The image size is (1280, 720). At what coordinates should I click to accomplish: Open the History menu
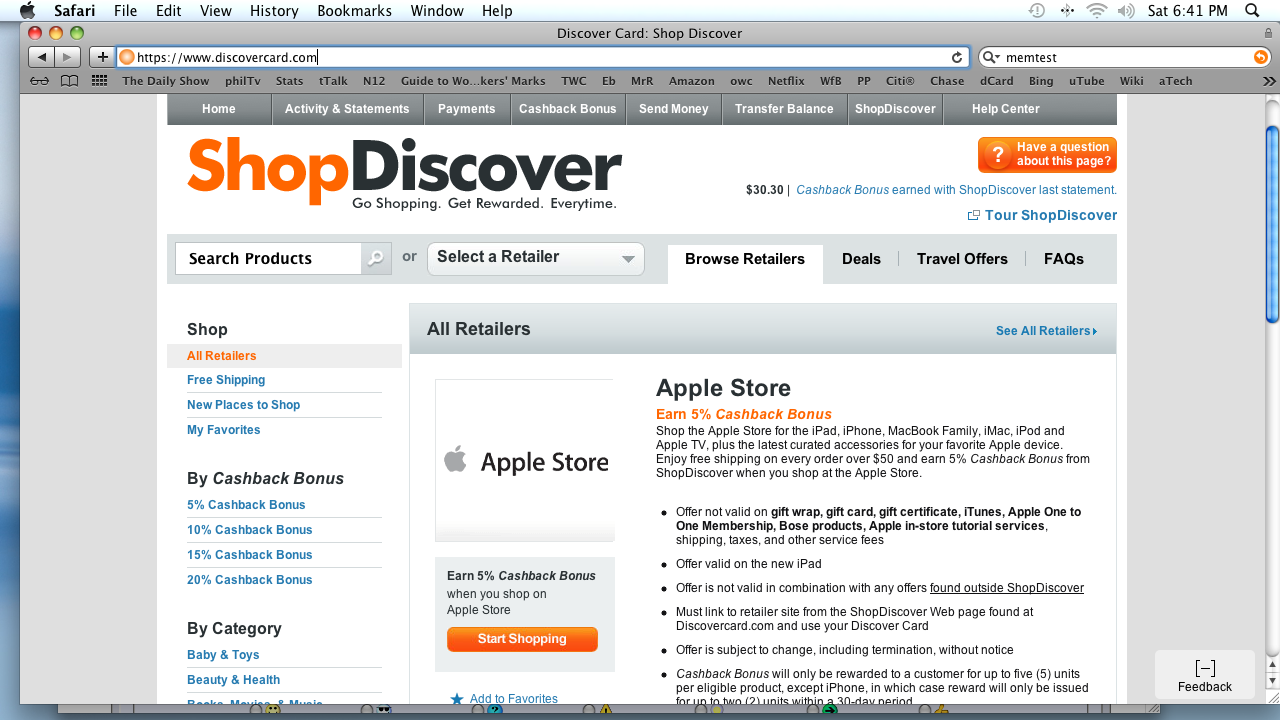click(274, 11)
